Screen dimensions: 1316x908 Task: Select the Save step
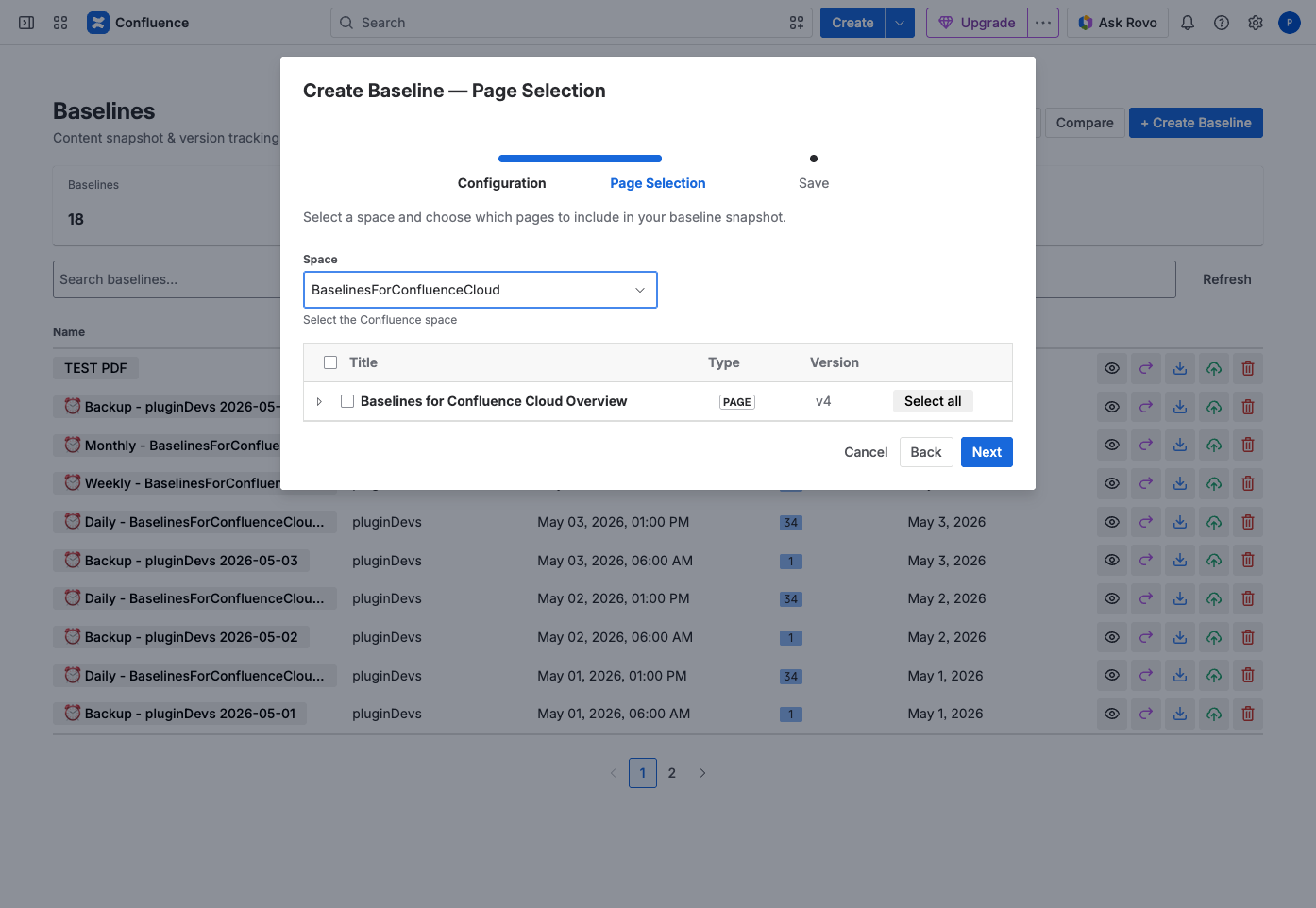coord(814,183)
